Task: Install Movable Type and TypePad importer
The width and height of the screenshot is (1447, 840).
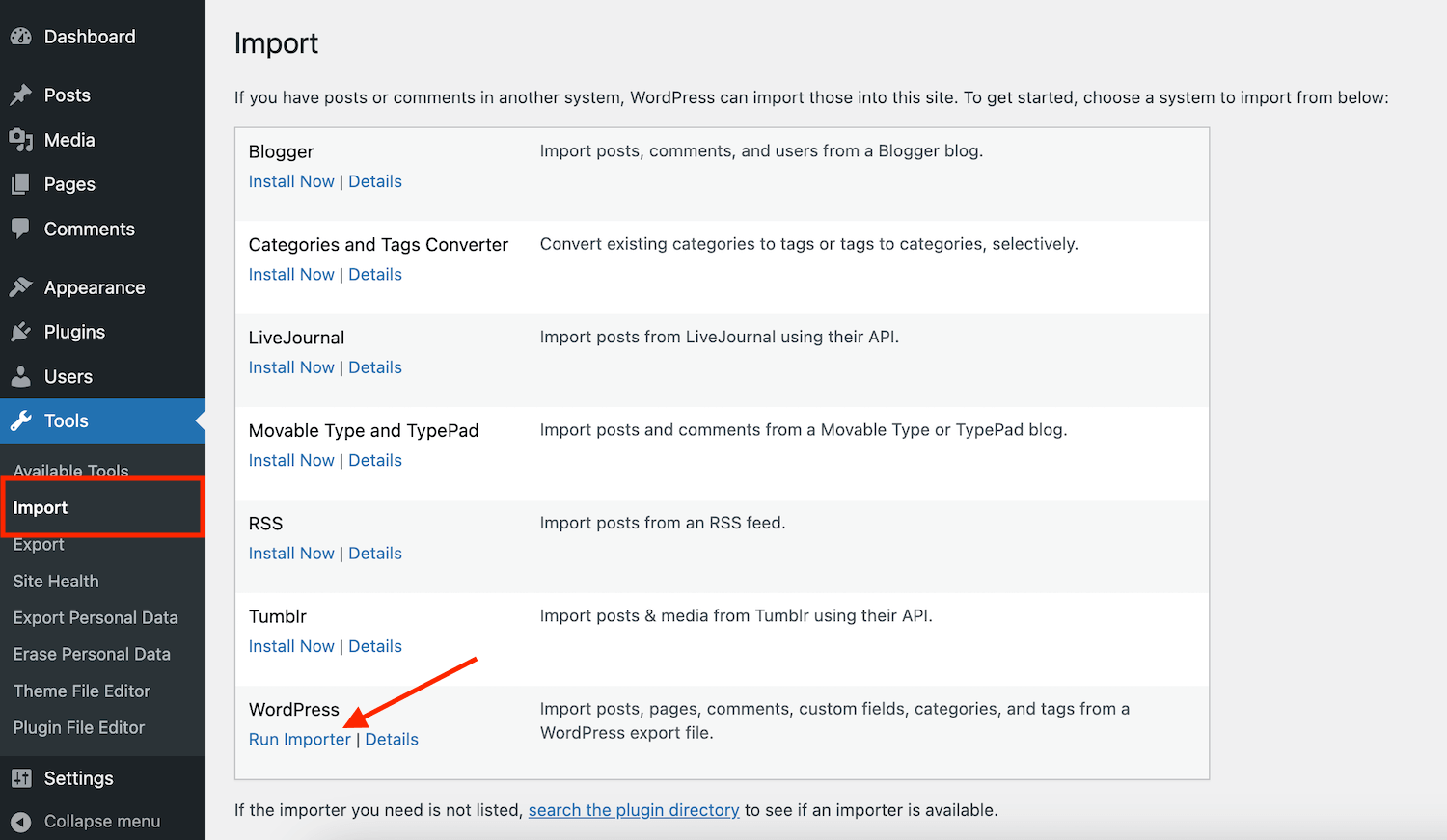Action: (x=291, y=460)
